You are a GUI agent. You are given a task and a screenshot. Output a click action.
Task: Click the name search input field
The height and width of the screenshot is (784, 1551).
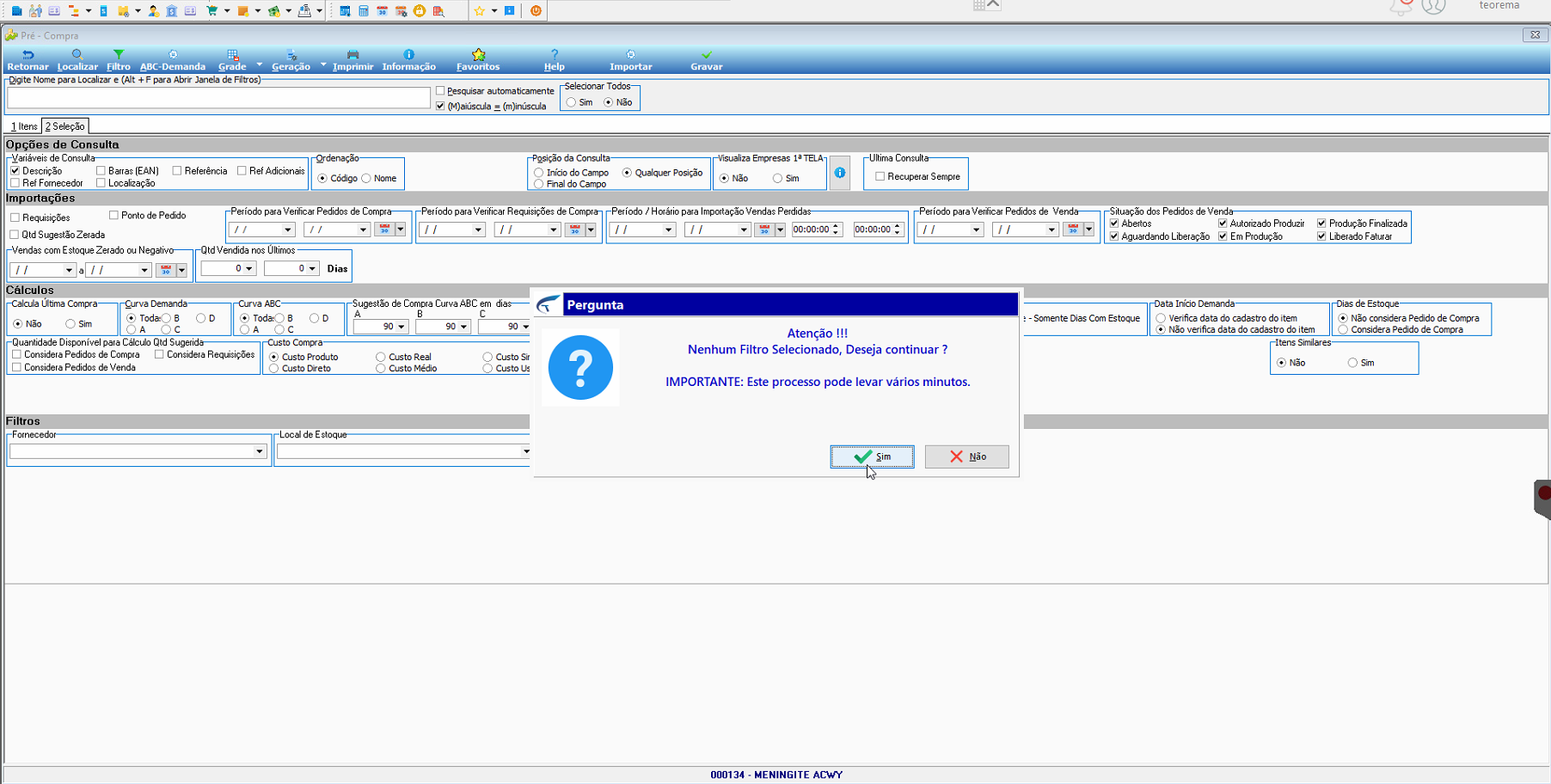[218, 98]
